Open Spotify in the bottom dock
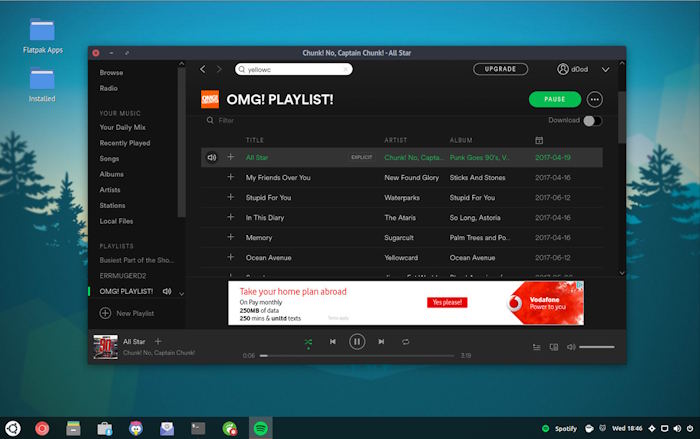This screenshot has height=439, width=700. [x=261, y=429]
